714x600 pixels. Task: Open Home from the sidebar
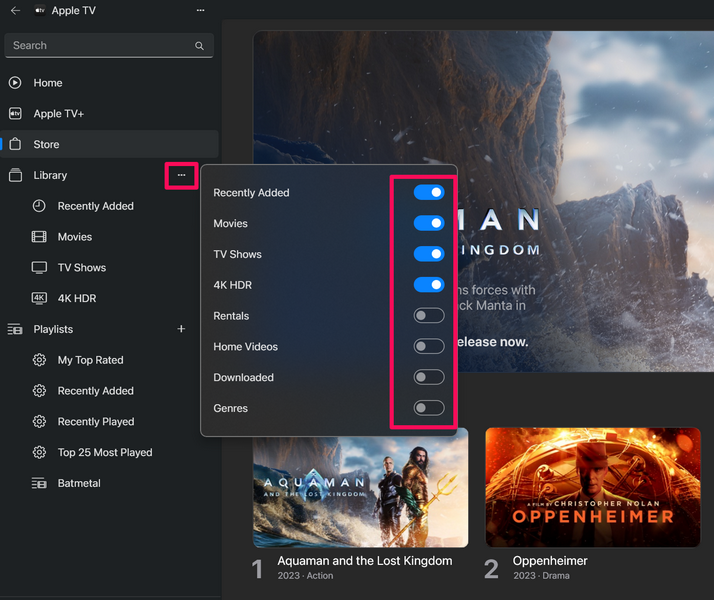coord(47,83)
